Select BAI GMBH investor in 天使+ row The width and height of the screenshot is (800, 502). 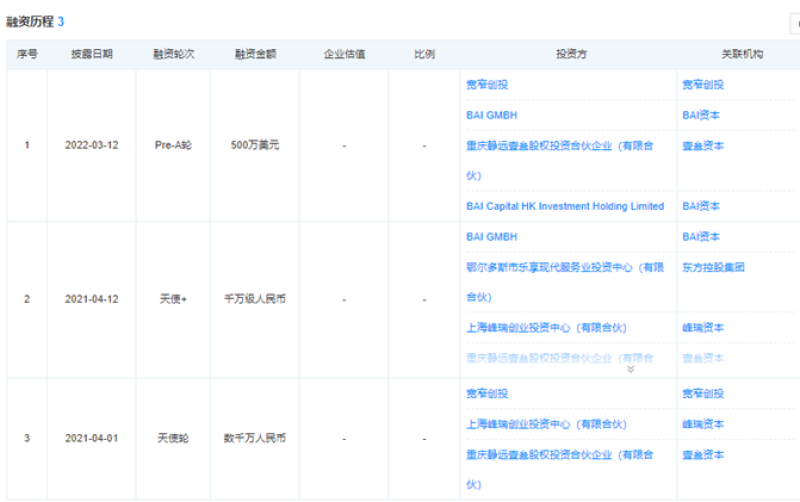491,237
